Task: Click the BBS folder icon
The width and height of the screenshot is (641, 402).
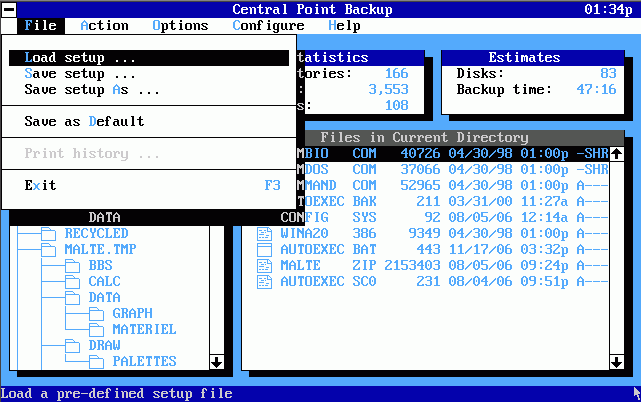Action: coord(73,265)
